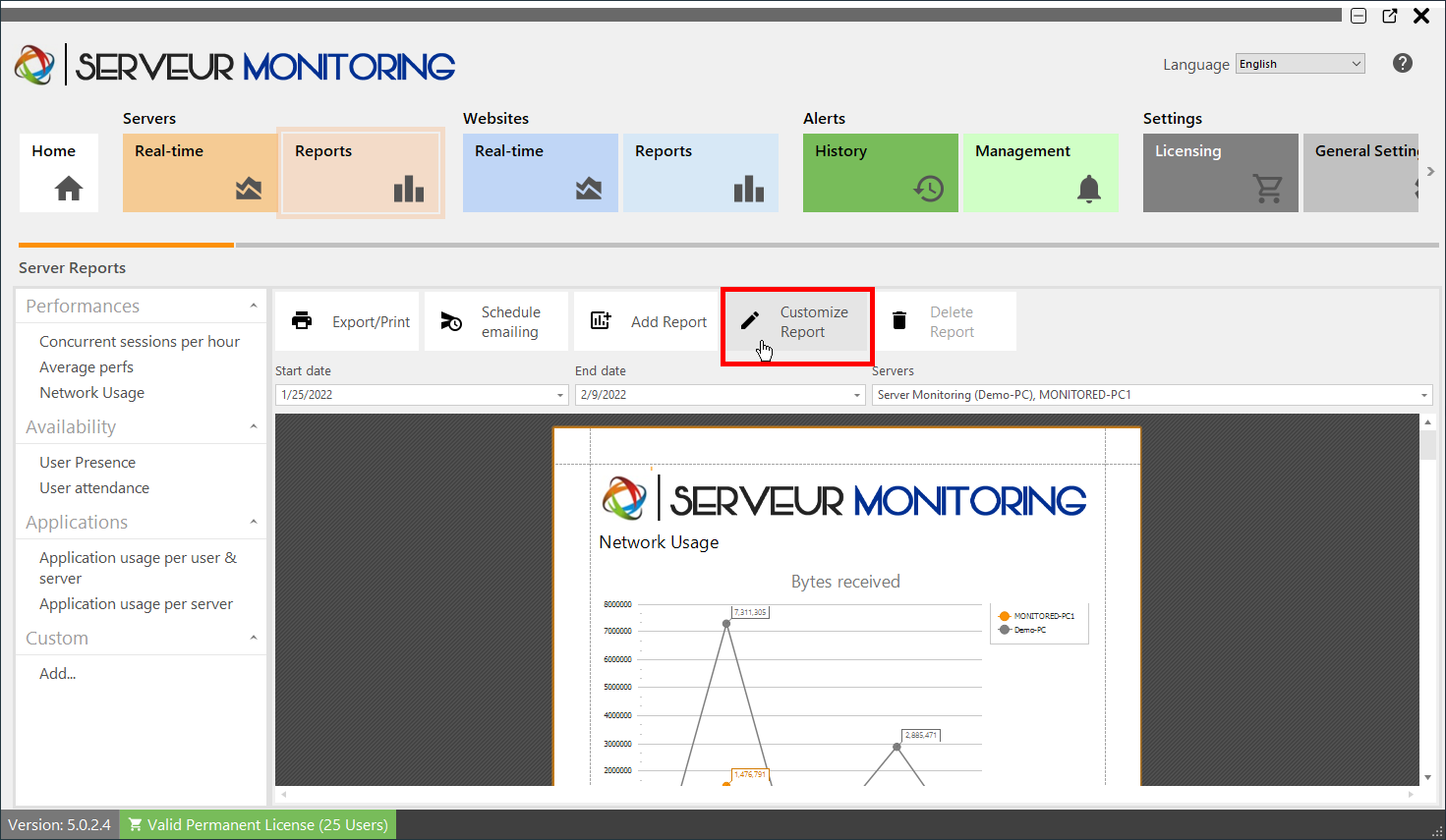Click report preview scroll-down arrow
Screen dimensions: 1446x840
1427,777
